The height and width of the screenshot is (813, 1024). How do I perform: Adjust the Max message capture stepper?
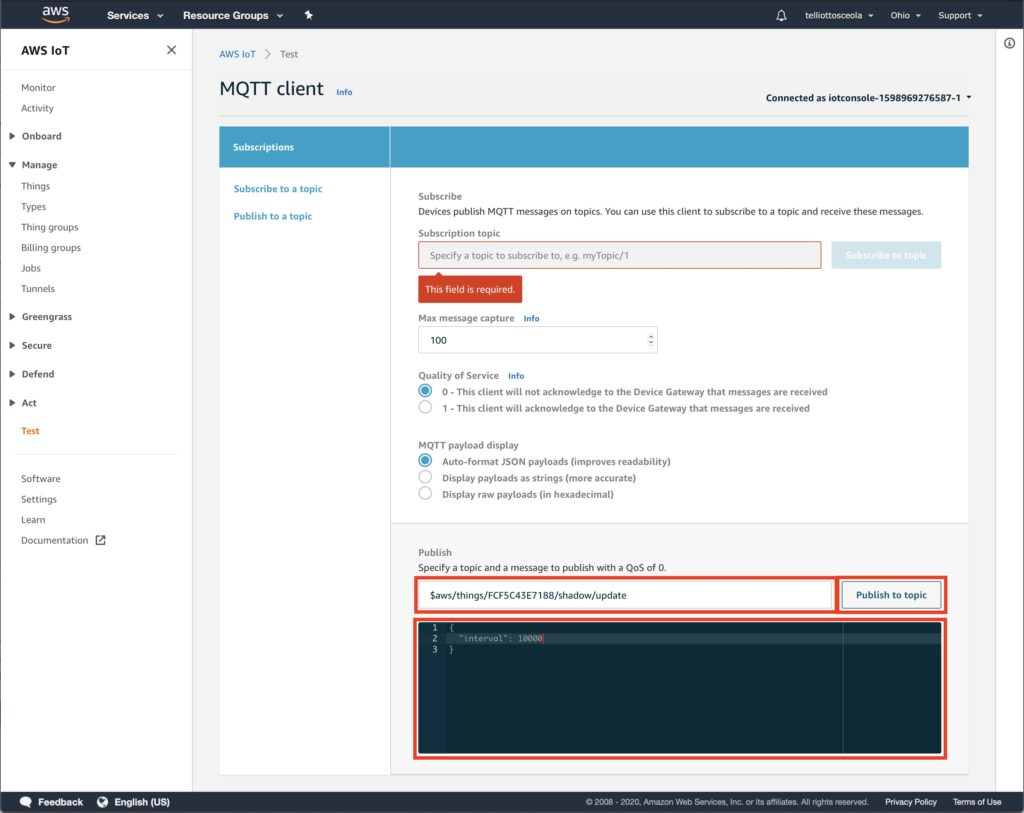point(651,340)
